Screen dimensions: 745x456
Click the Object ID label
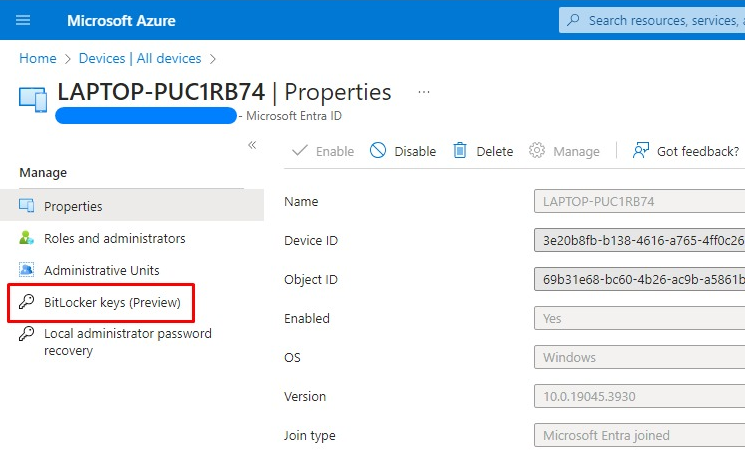(x=311, y=279)
